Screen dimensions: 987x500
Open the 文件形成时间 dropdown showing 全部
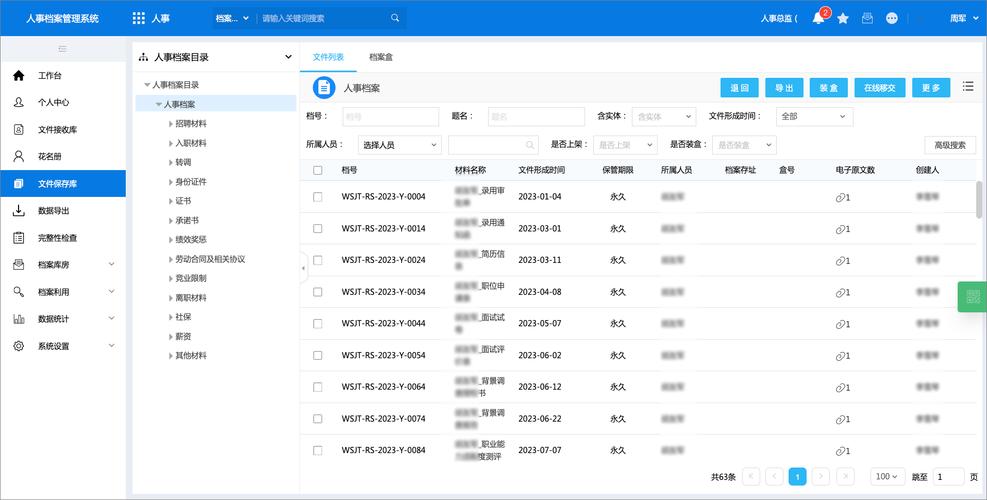[814, 116]
